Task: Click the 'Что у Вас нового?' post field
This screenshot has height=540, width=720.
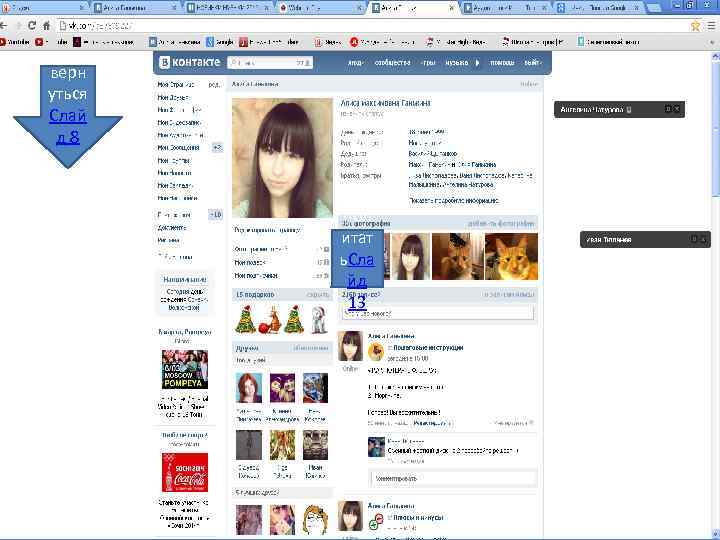Action: click(438, 314)
